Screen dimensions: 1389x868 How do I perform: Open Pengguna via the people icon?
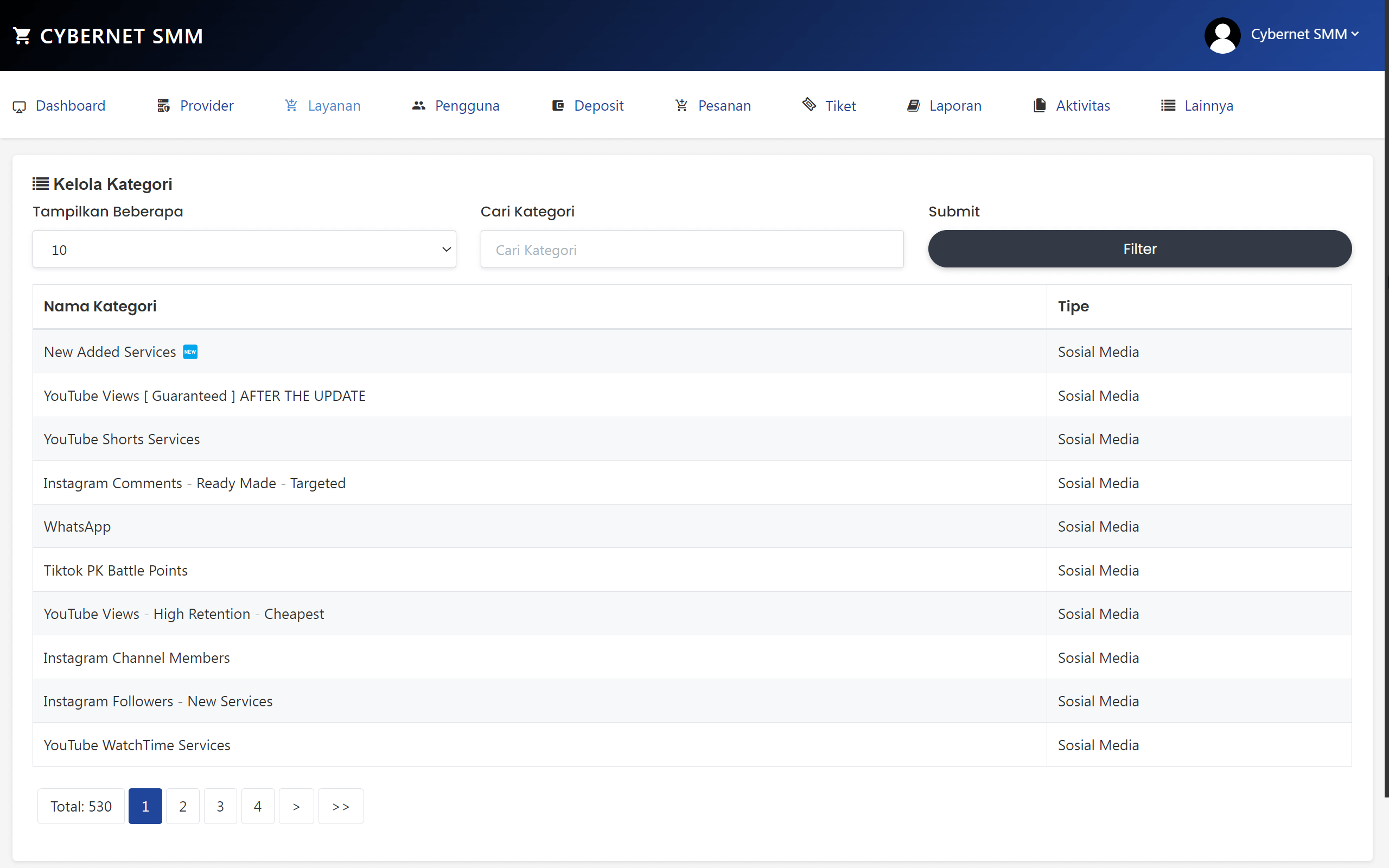point(418,106)
